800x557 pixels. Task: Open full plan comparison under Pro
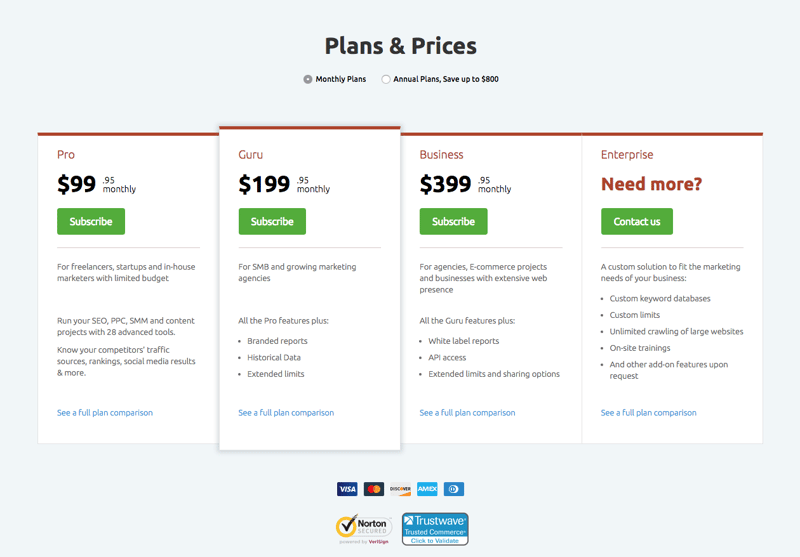[x=105, y=413]
